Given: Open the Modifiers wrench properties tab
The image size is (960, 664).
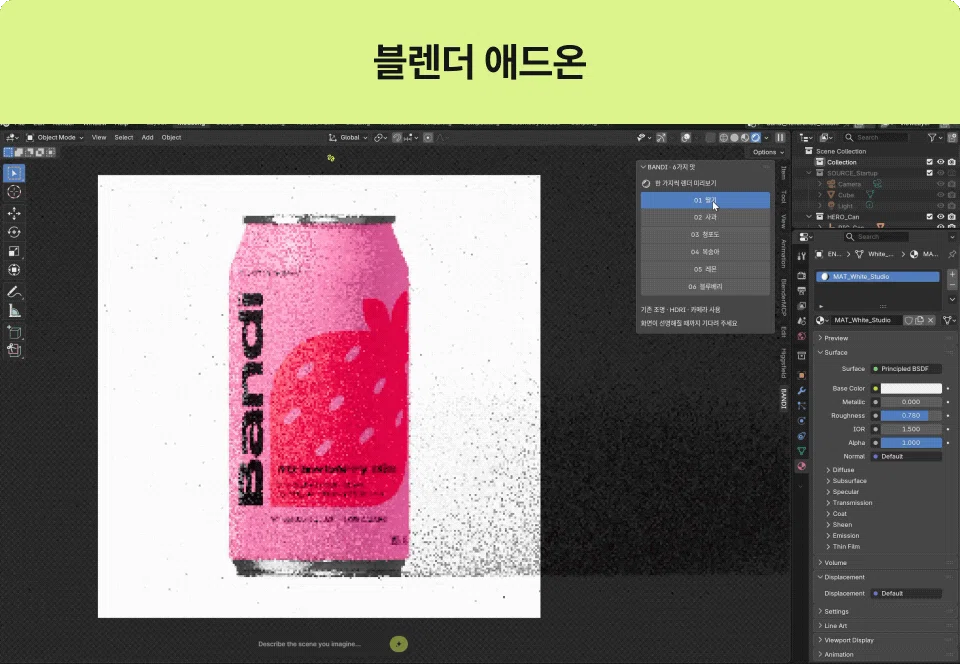Looking at the screenshot, I should click(802, 390).
